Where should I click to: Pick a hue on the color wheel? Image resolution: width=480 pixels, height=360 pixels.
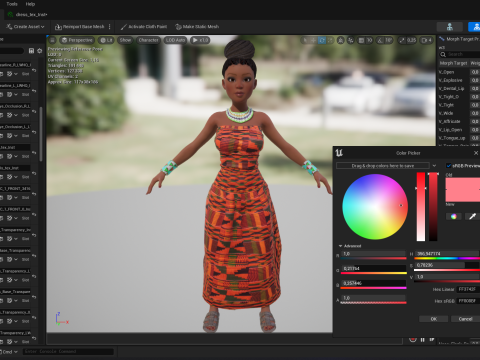click(x=375, y=207)
